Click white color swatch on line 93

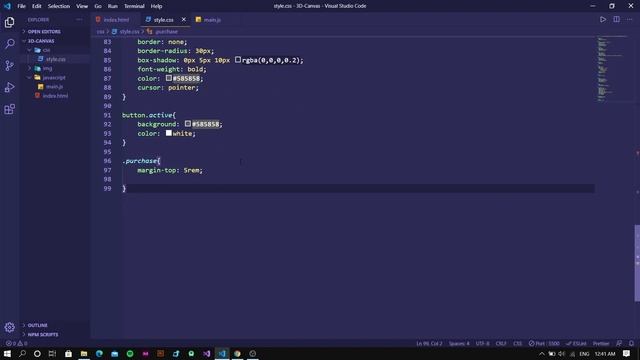[169, 133]
